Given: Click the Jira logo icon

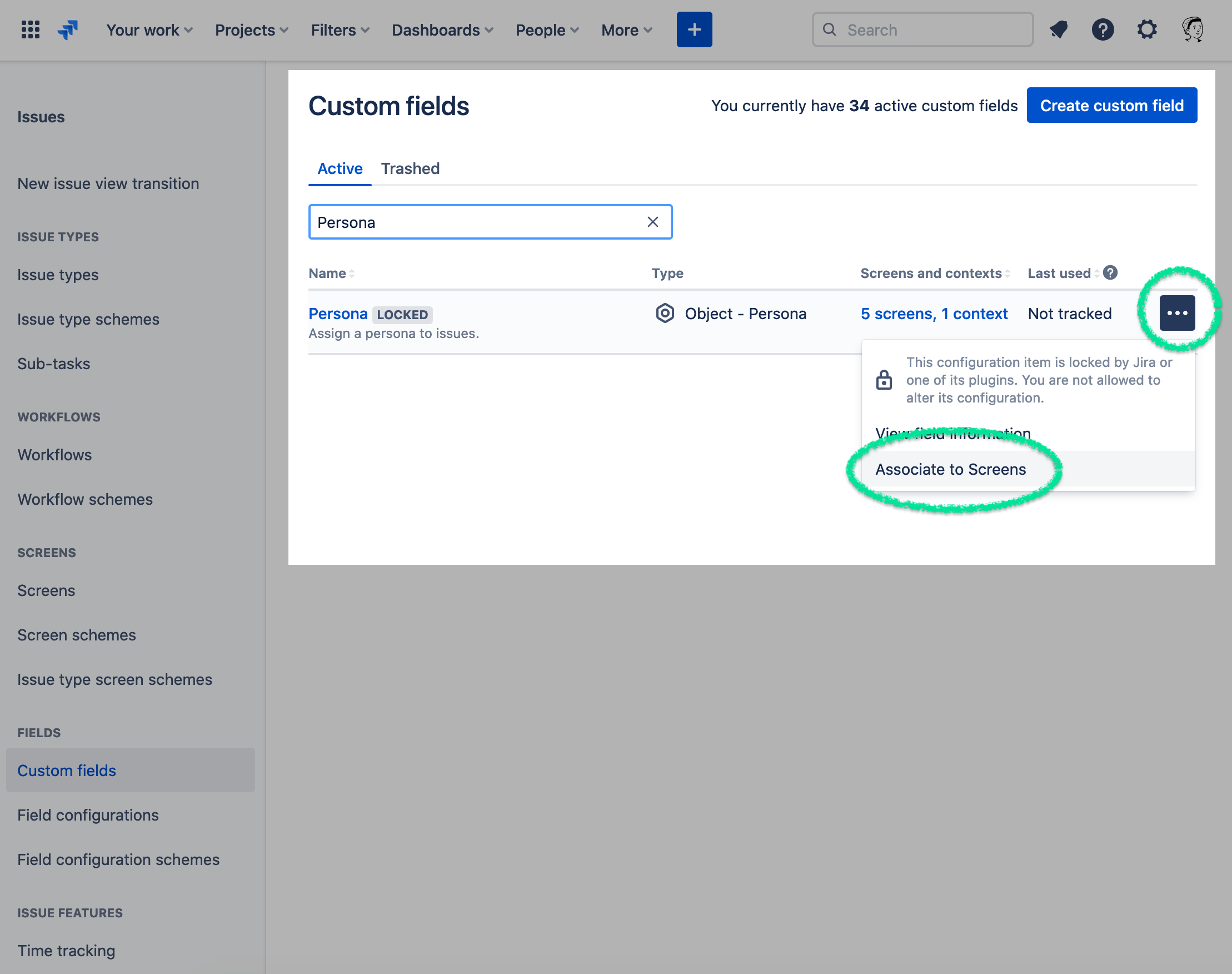Looking at the screenshot, I should pyautogui.click(x=68, y=29).
